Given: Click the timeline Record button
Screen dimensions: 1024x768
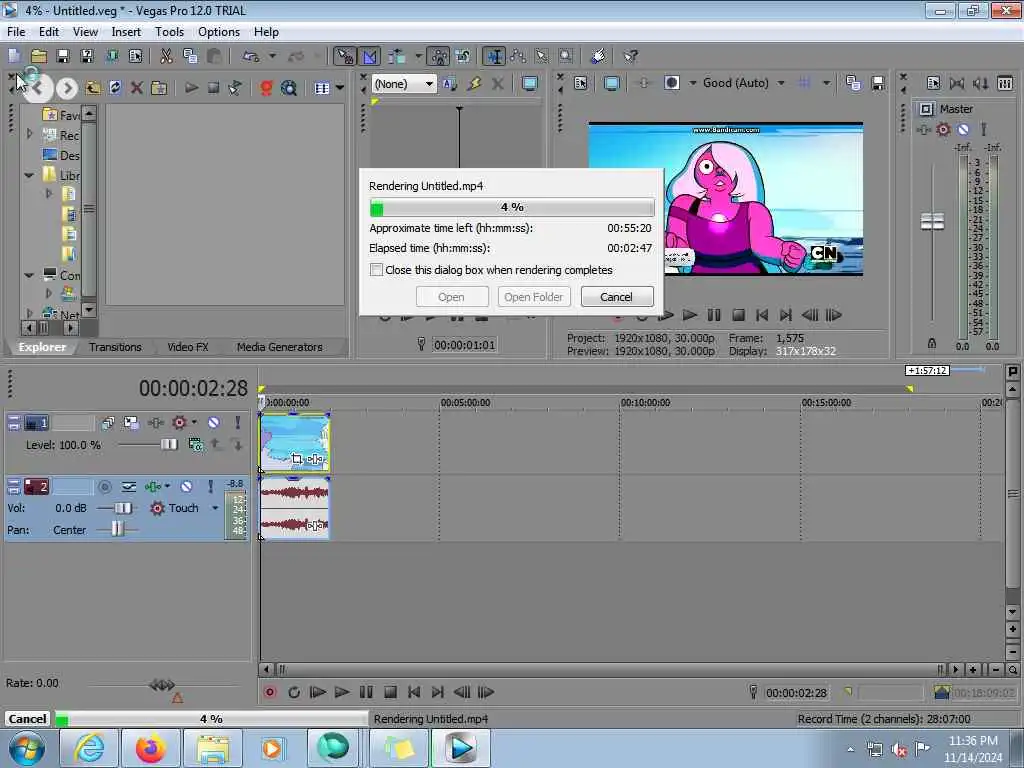Looking at the screenshot, I should click(x=270, y=692).
